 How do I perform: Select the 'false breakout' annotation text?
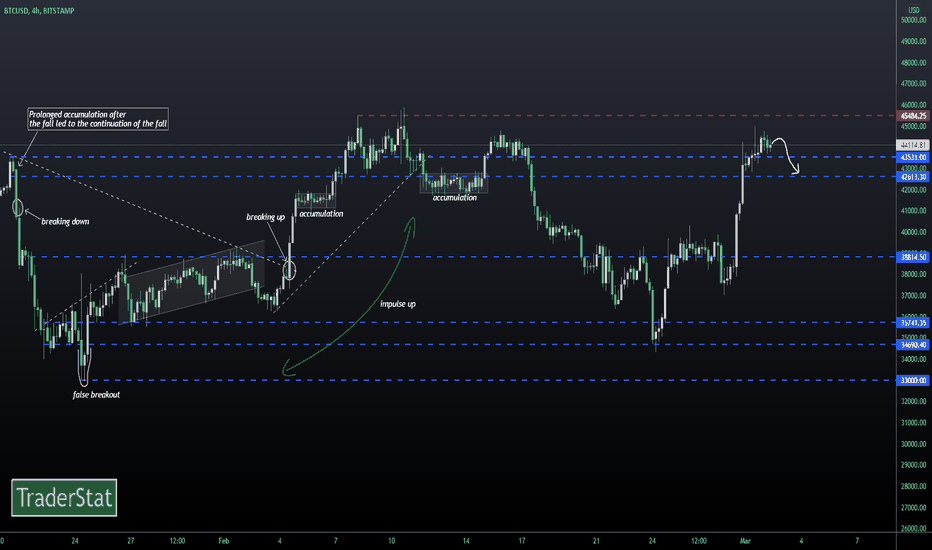pos(96,395)
